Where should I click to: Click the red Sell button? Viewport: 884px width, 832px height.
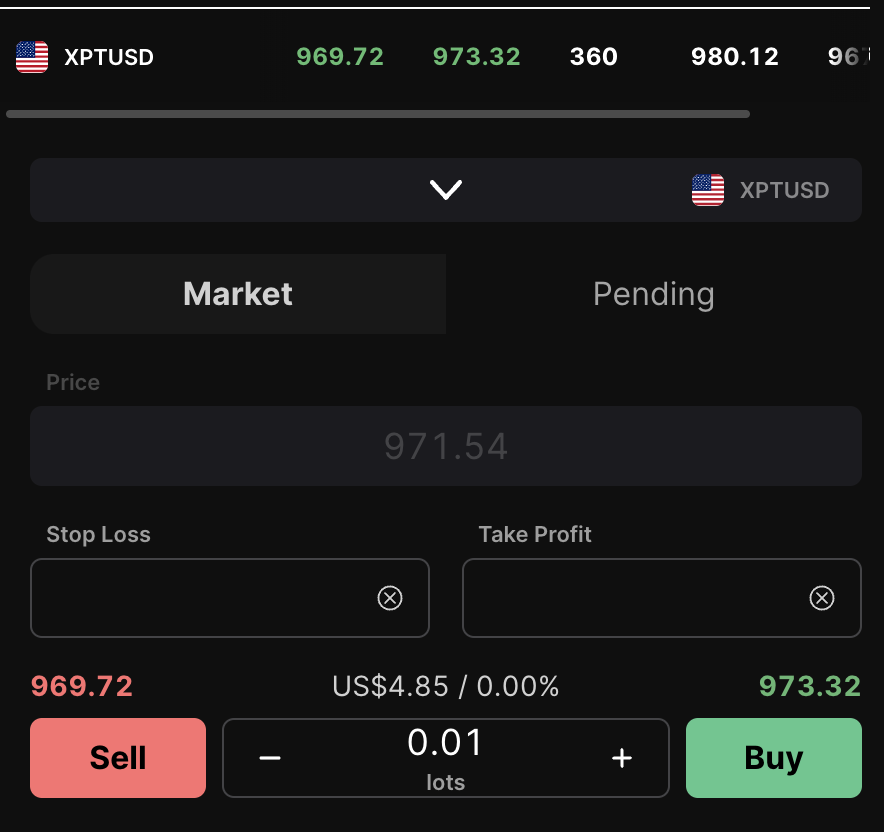pyautogui.click(x=118, y=758)
